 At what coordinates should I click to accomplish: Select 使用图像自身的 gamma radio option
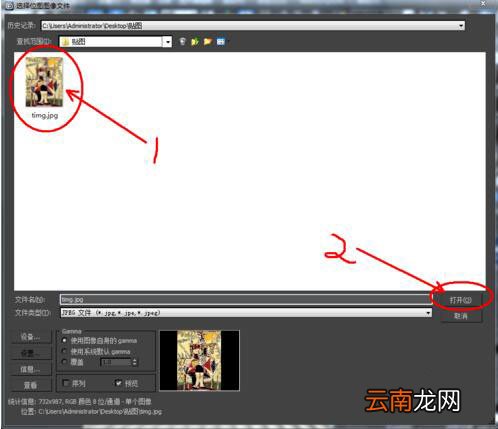point(64,340)
